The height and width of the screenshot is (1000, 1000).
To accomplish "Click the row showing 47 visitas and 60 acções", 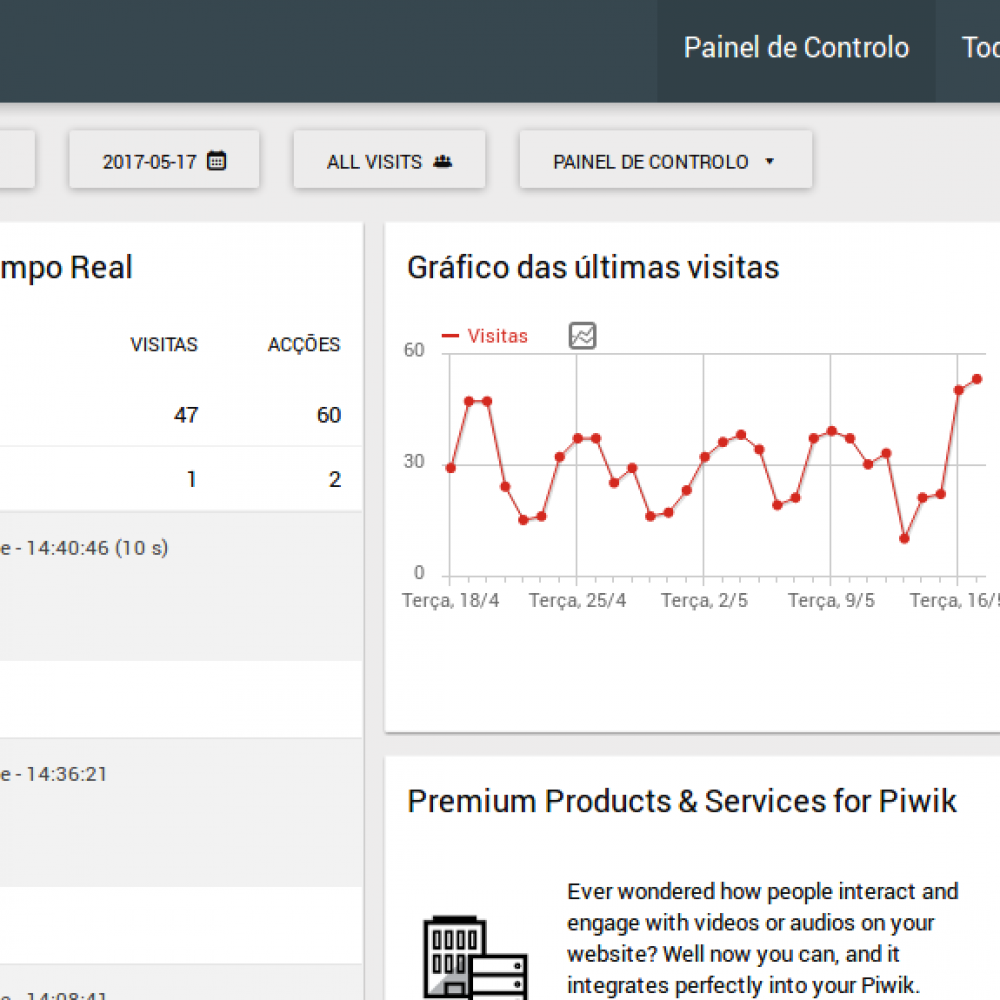I will coord(180,415).
